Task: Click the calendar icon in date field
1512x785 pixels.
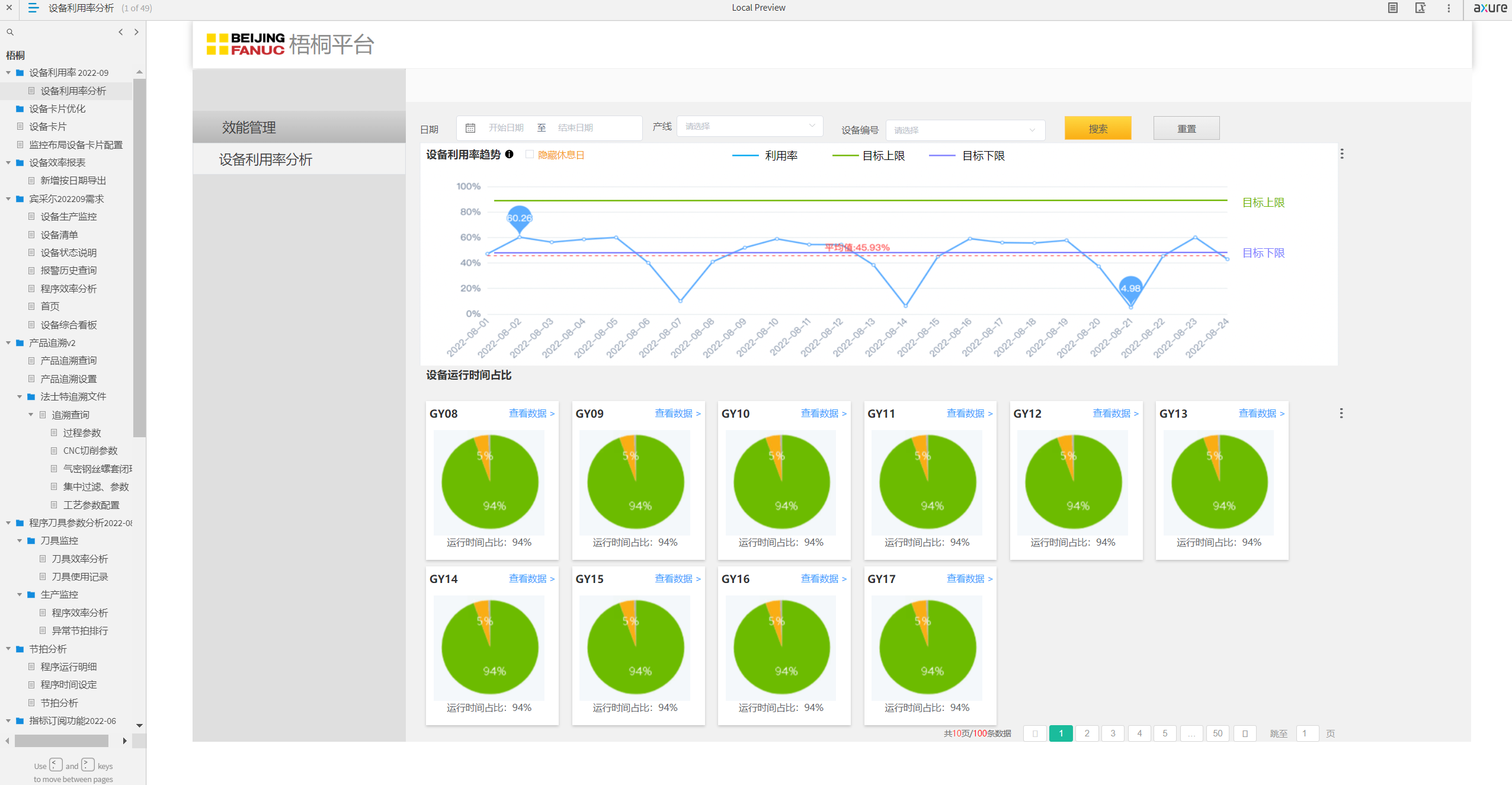Action: 470,128
